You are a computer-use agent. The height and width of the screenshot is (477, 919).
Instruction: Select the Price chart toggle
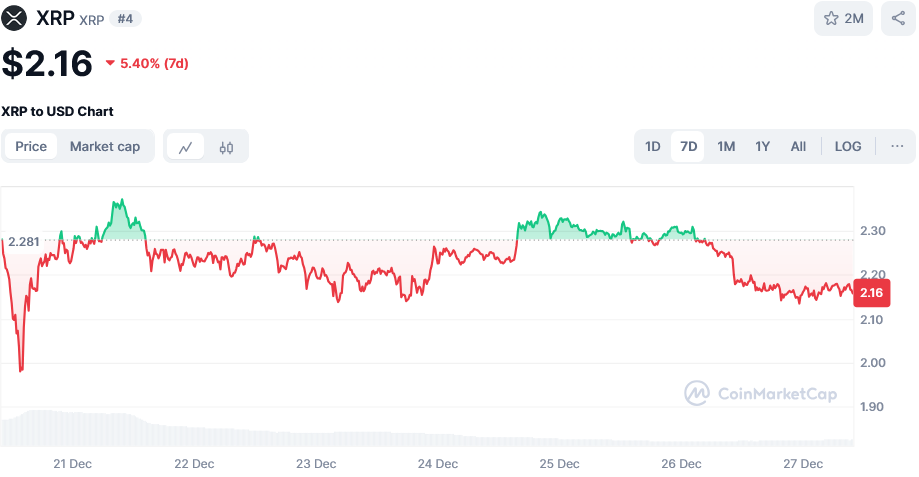tap(31, 146)
